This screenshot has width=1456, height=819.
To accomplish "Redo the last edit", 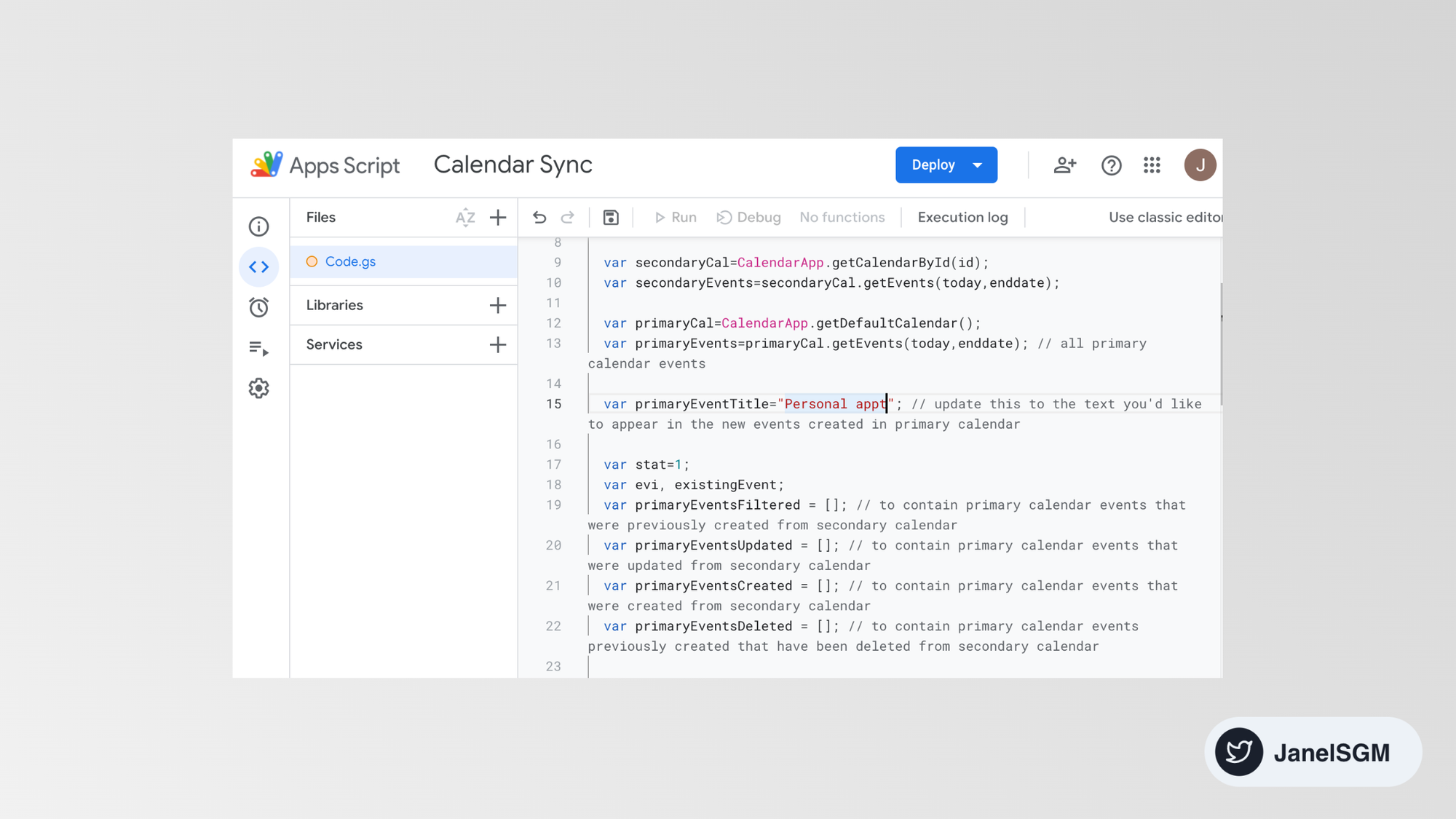I will pyautogui.click(x=568, y=218).
